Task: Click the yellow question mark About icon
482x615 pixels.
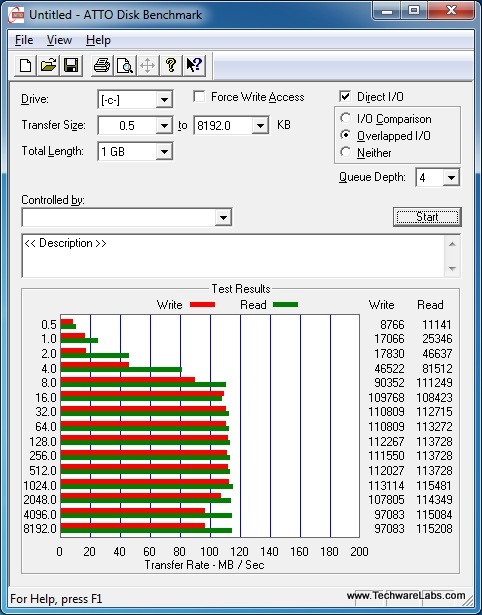Action: (x=171, y=65)
